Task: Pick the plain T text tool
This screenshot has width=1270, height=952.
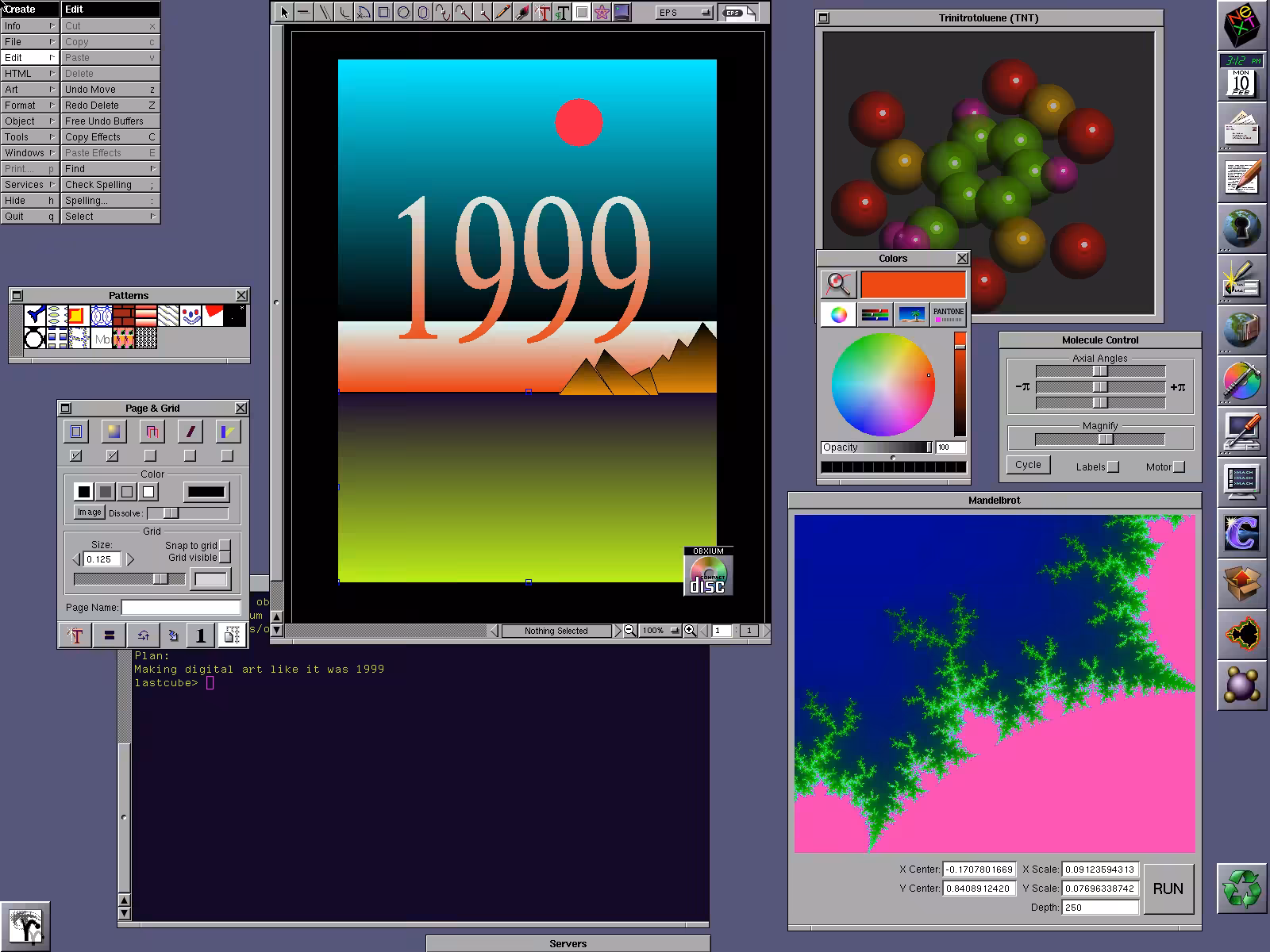Action: [x=562, y=12]
